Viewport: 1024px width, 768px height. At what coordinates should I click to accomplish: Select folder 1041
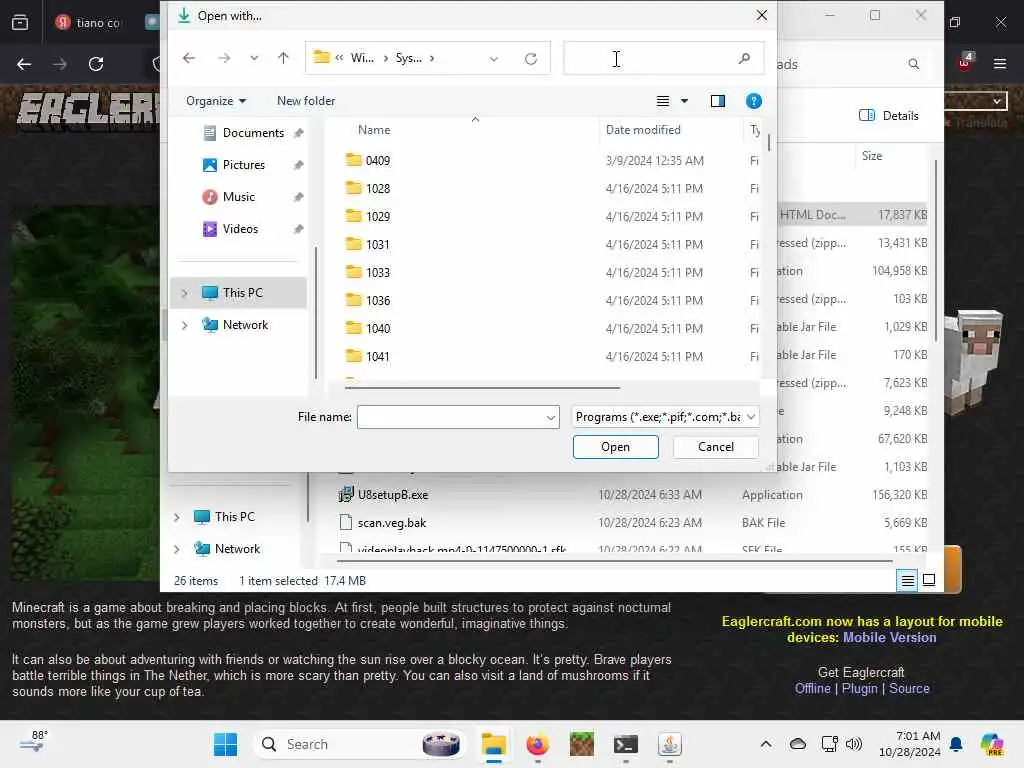coord(377,357)
